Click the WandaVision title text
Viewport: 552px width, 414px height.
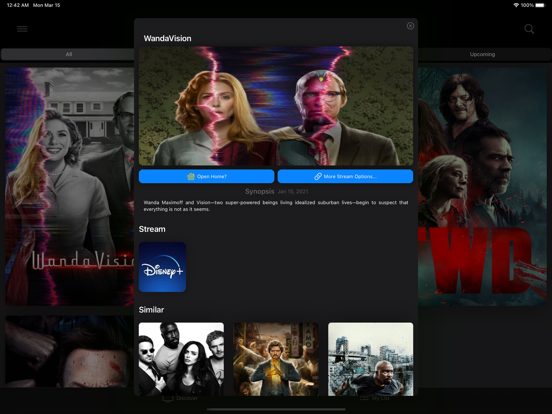pos(168,38)
